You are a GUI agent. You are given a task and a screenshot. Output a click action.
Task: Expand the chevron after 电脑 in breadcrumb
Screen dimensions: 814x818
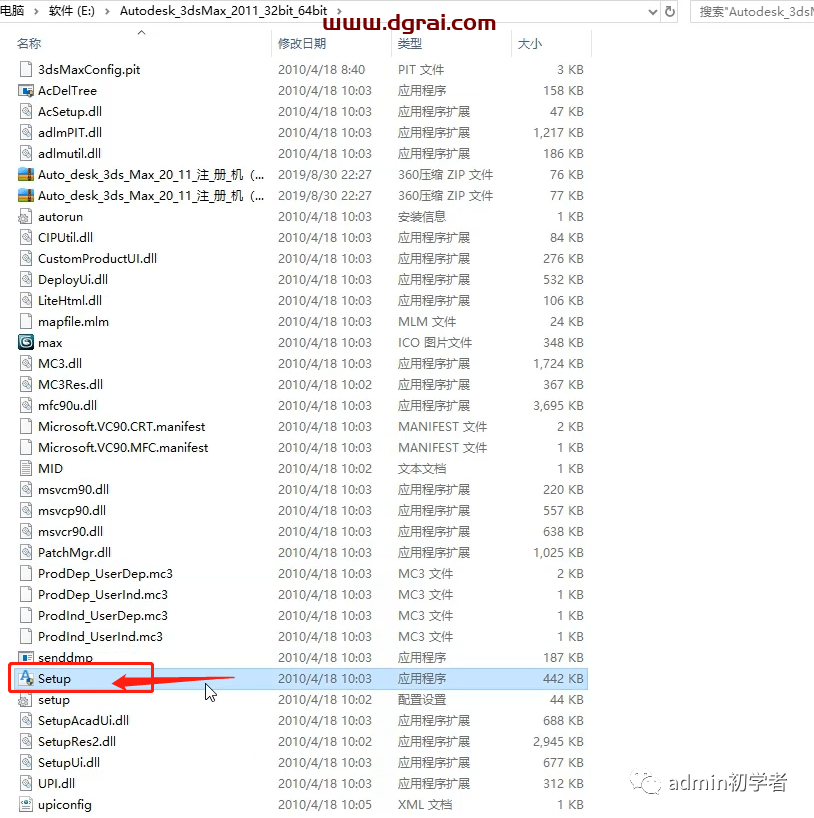[36, 11]
